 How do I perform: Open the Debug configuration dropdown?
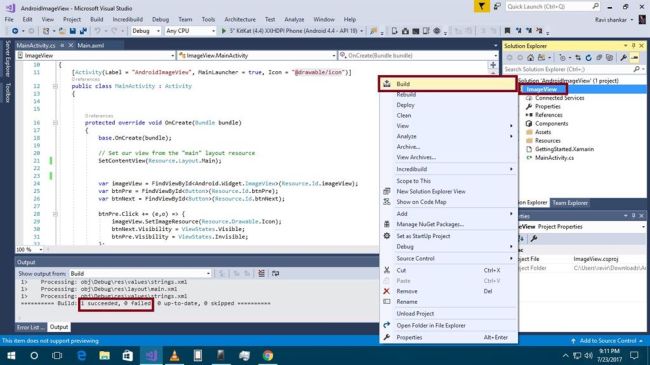146,31
